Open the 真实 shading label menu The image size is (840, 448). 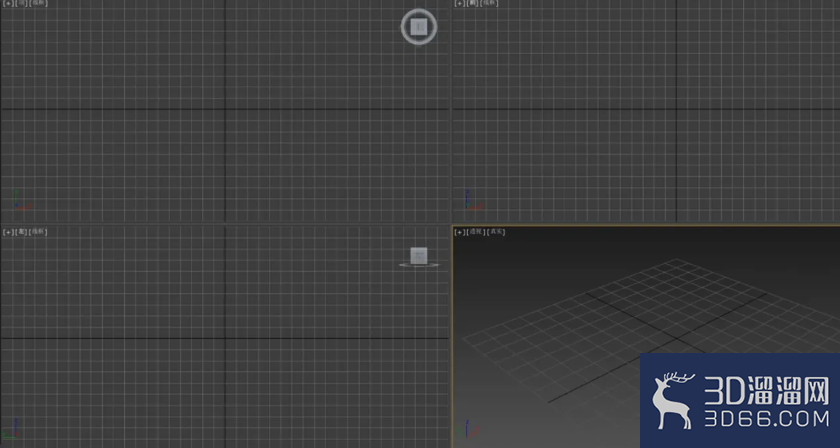[x=497, y=232]
